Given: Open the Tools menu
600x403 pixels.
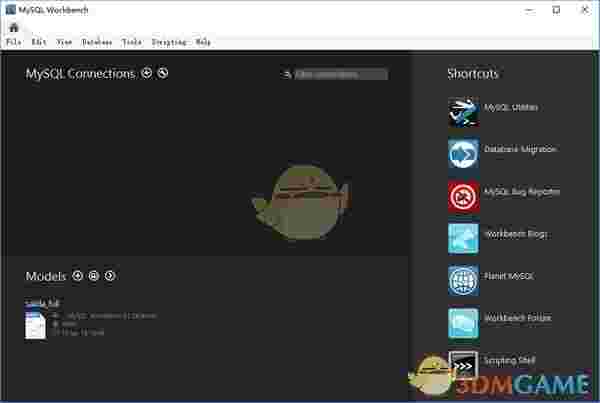Looking at the screenshot, I should coord(132,42).
